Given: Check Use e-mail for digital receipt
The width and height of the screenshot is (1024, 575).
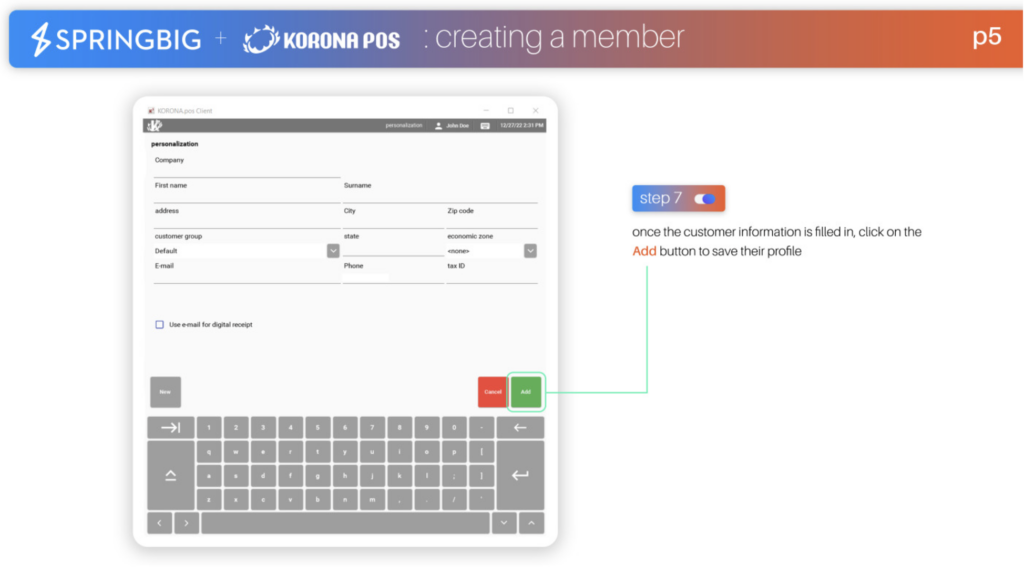Looking at the screenshot, I should point(159,324).
